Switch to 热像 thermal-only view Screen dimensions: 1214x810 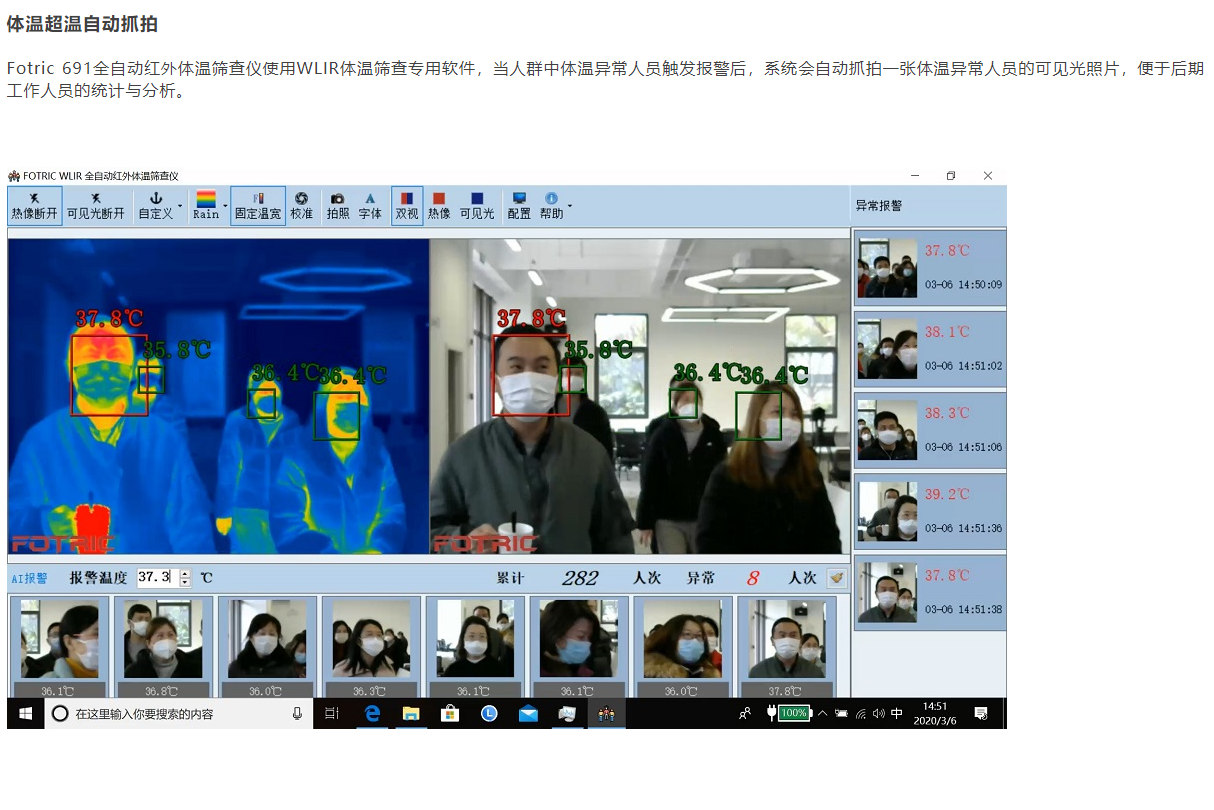pyautogui.click(x=439, y=206)
